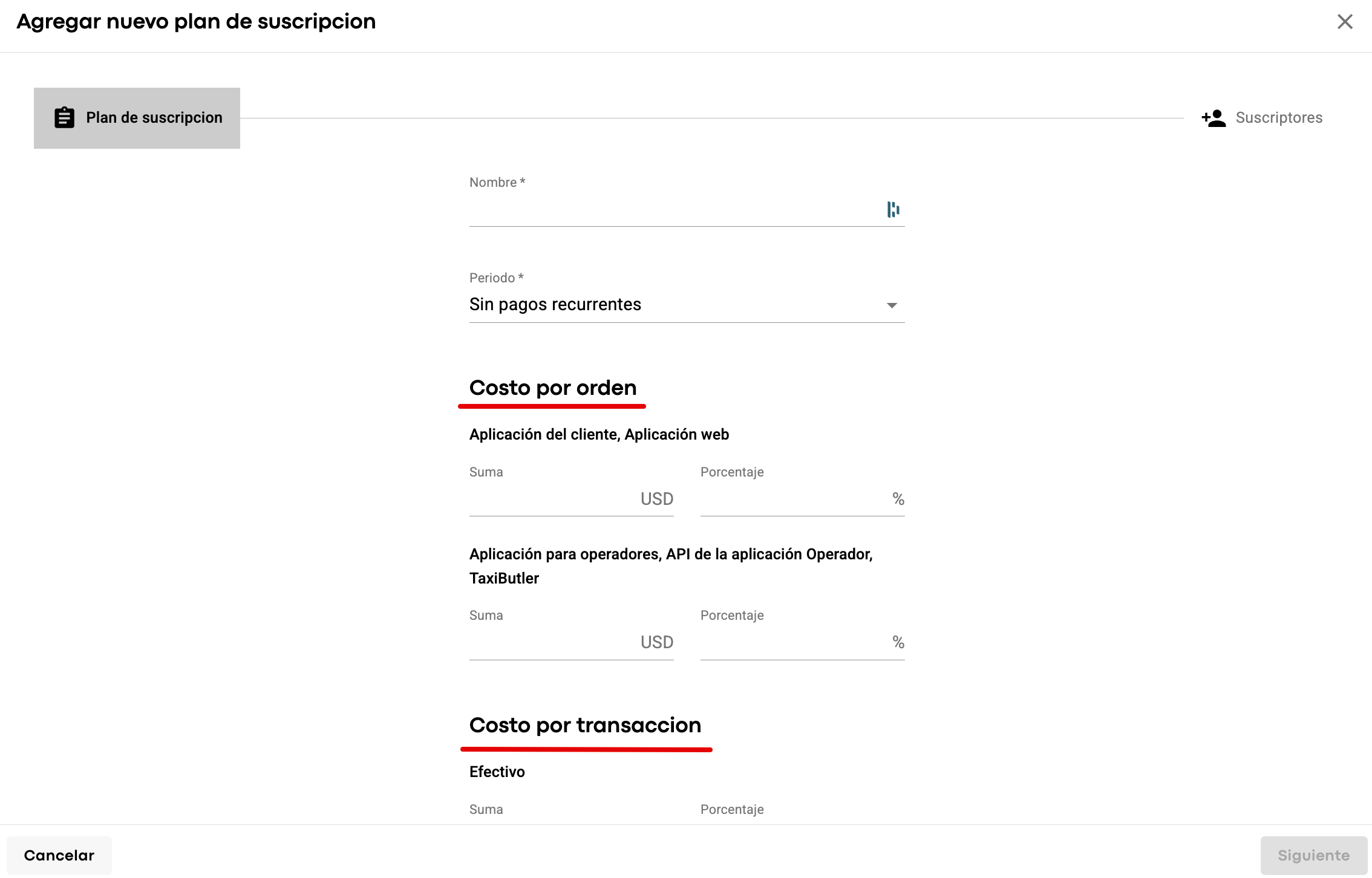Click the Siguiente button

tap(1313, 855)
